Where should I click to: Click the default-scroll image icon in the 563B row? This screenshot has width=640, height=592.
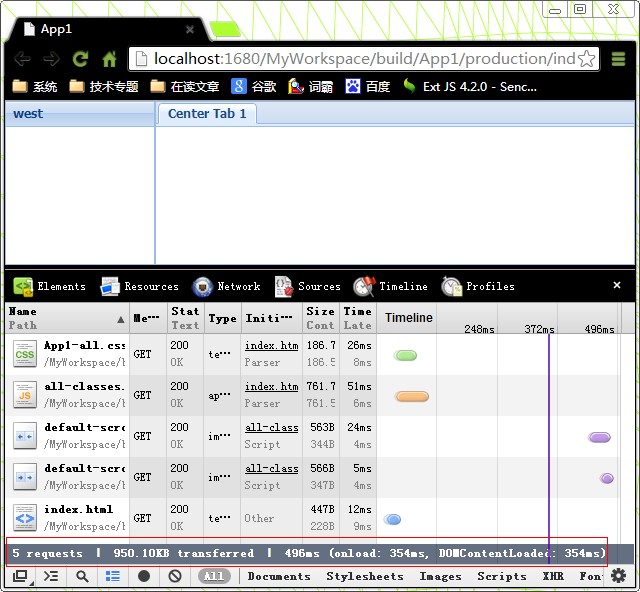point(24,436)
